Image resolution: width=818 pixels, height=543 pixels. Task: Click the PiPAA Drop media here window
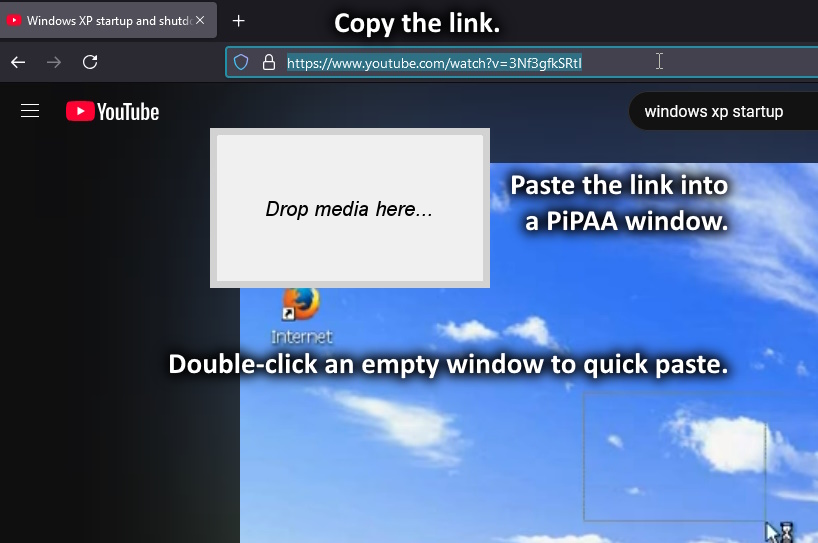350,208
